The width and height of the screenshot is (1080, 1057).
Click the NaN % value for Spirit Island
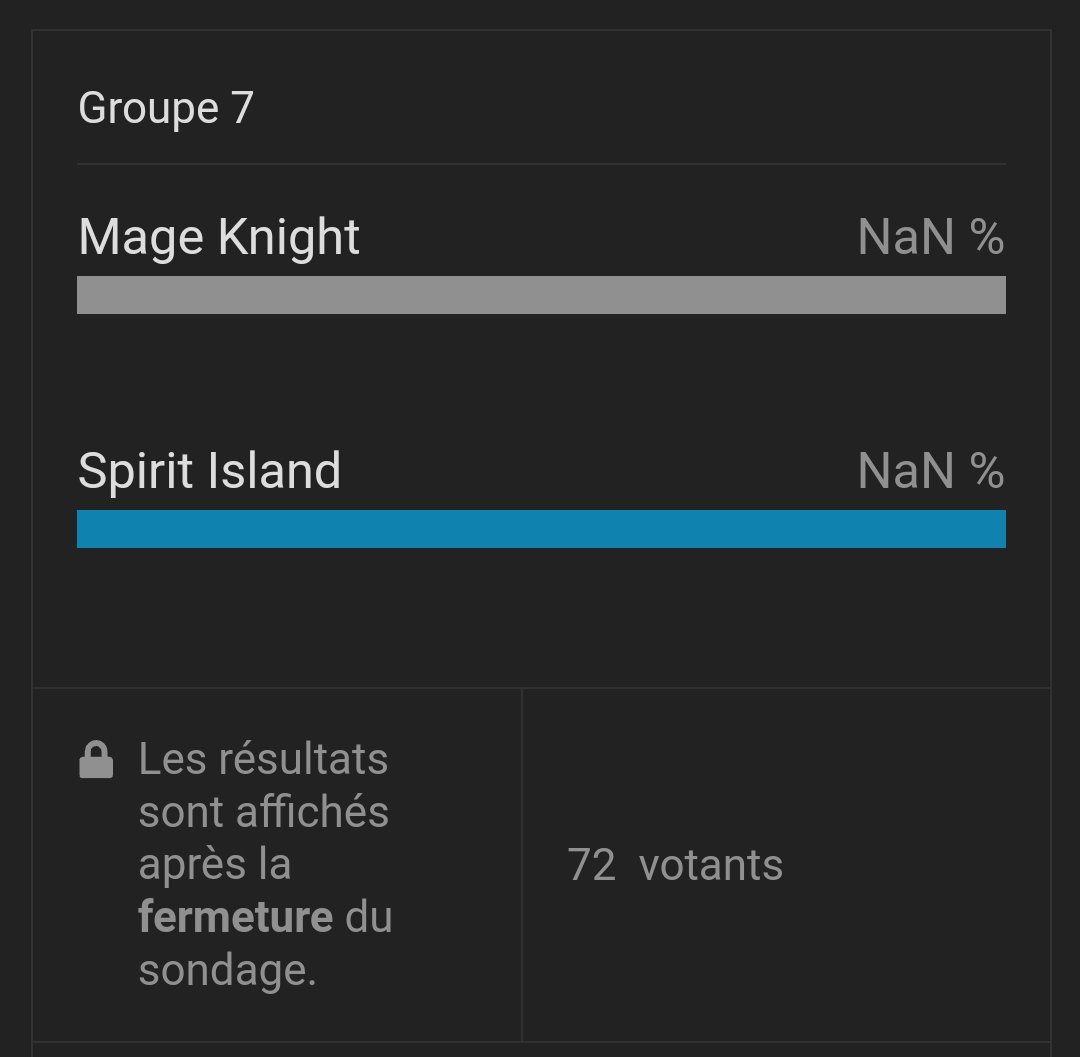click(x=931, y=471)
